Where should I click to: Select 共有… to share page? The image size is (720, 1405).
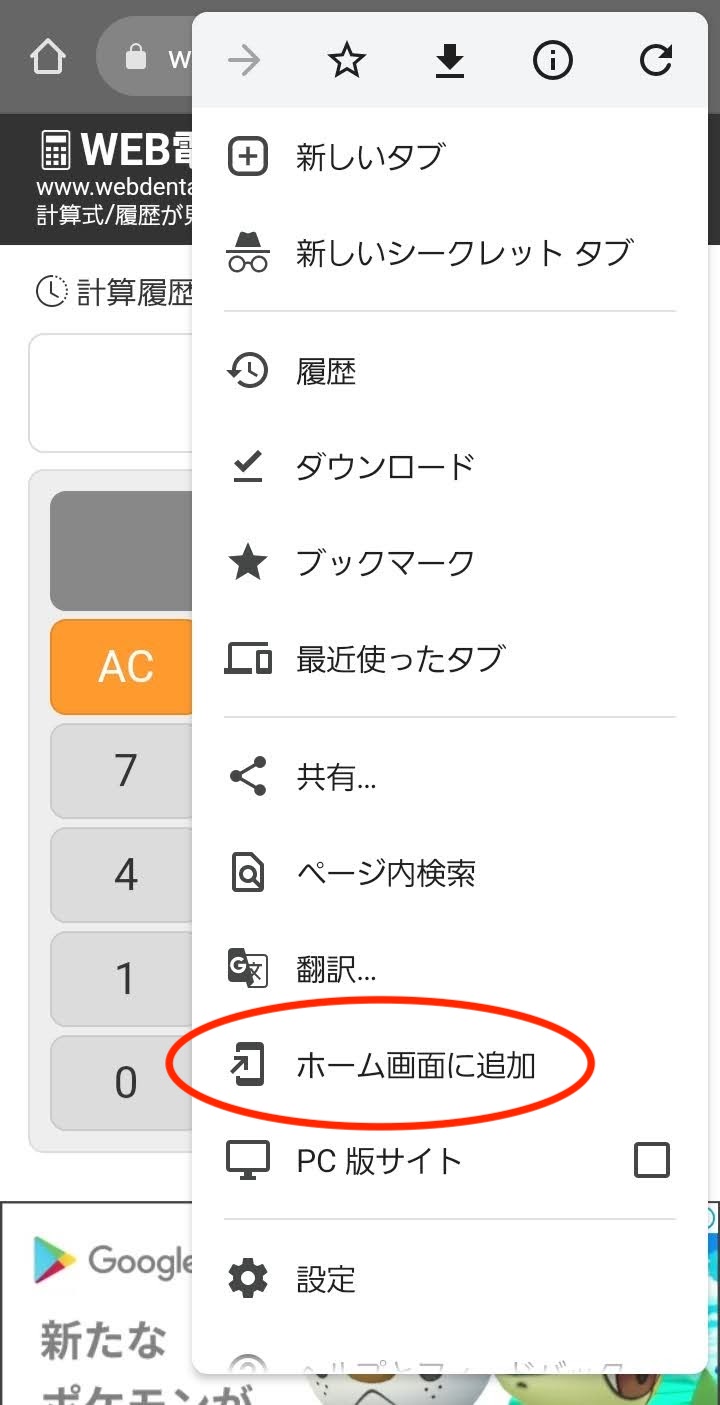[336, 777]
